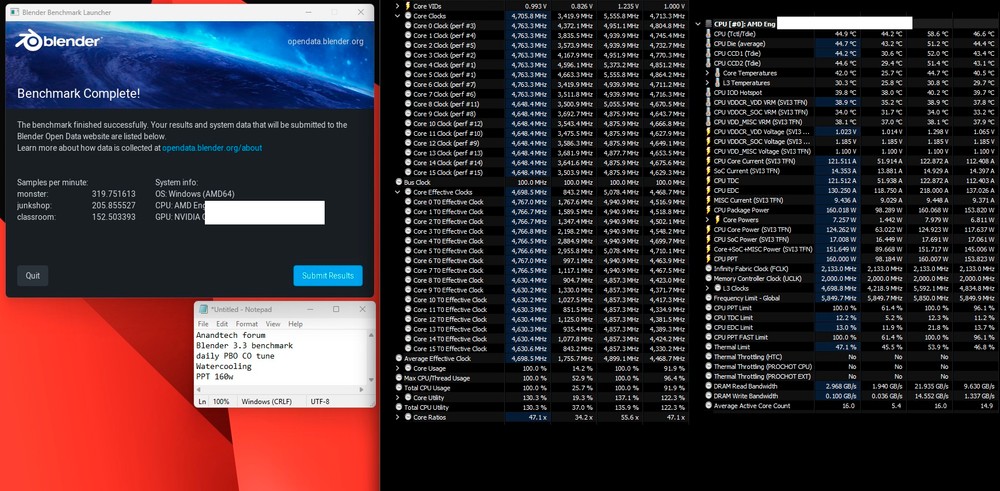Click the lightning icon beside CPU Package Power
Screen dimensions: 1000x491
pos(709,210)
